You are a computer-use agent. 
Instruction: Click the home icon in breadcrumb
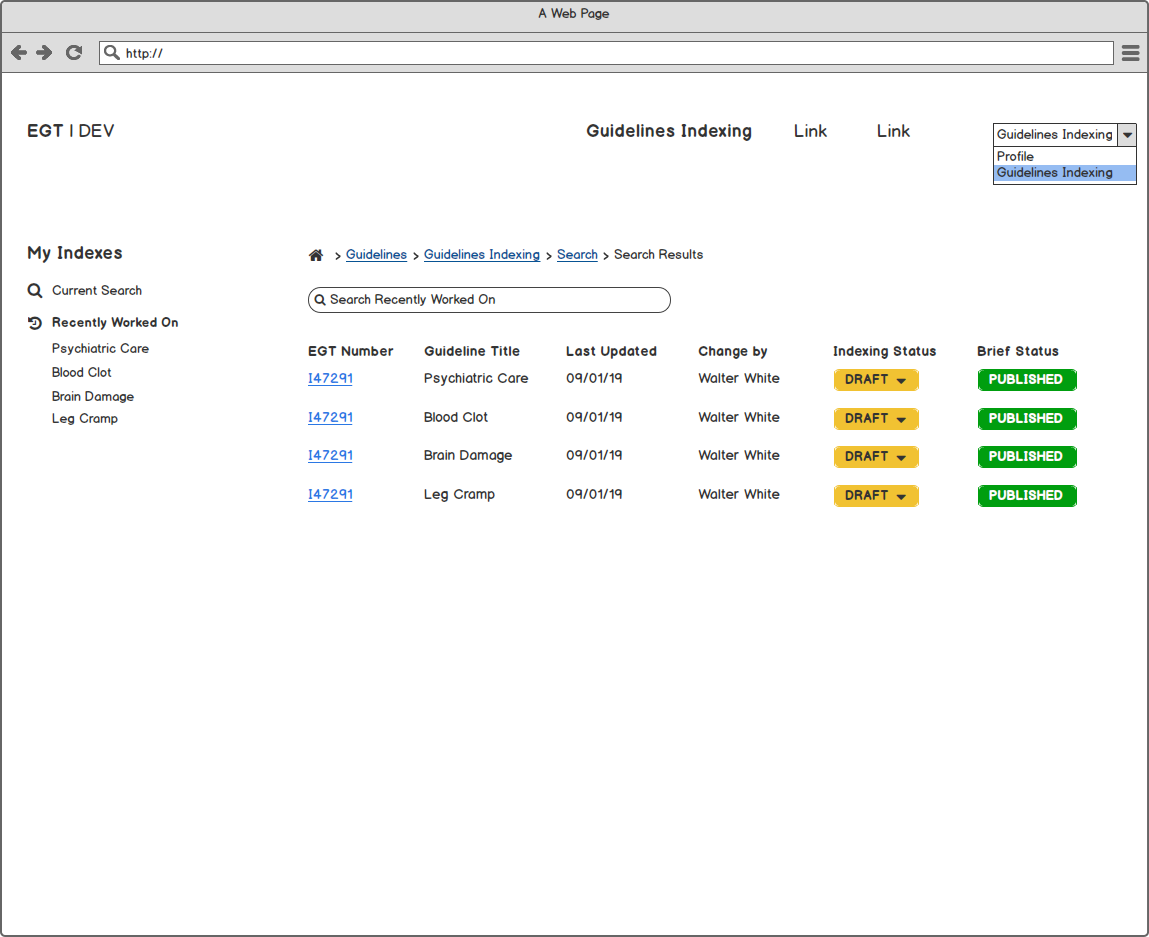point(316,256)
